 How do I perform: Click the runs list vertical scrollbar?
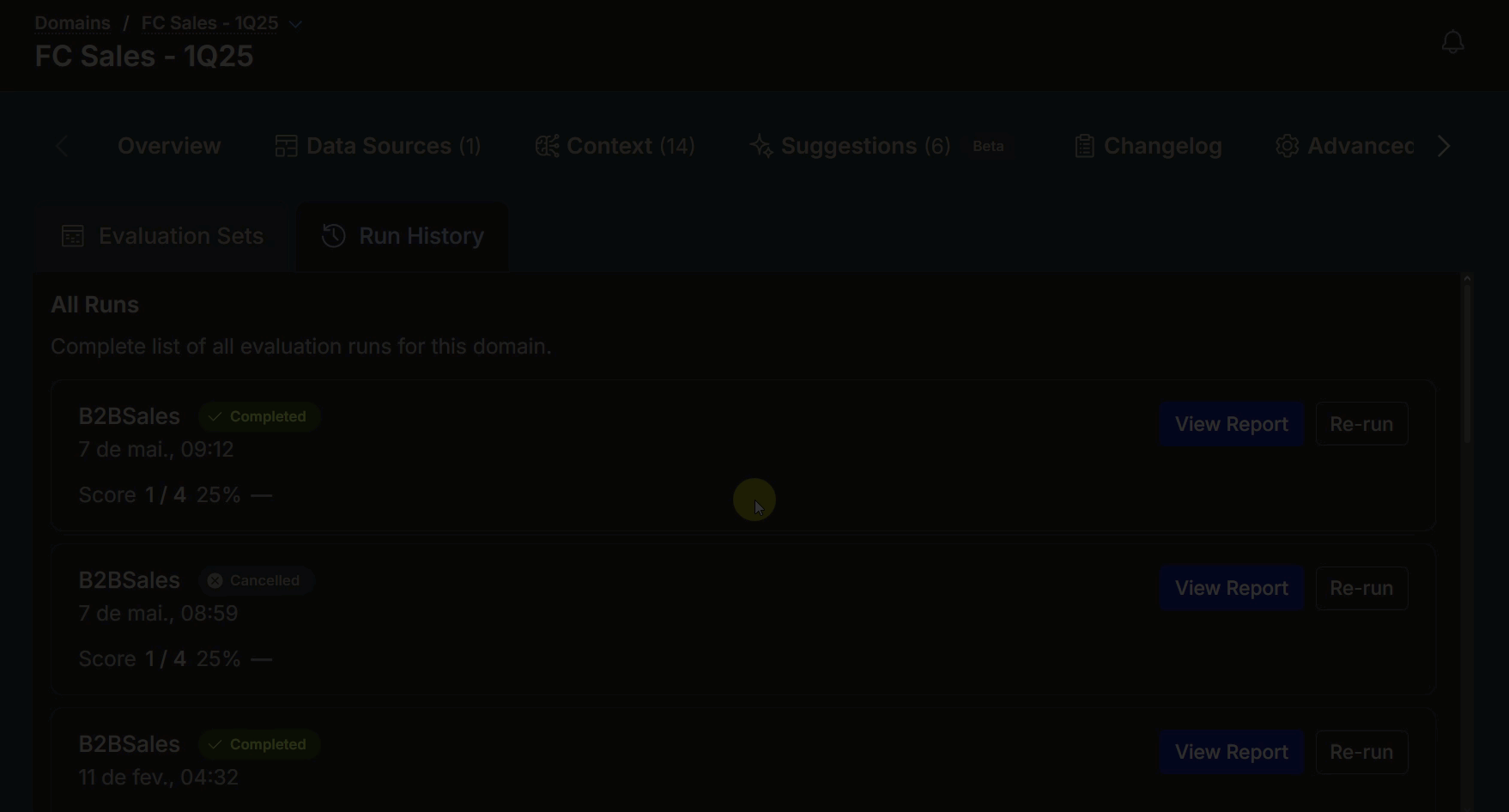click(1467, 364)
